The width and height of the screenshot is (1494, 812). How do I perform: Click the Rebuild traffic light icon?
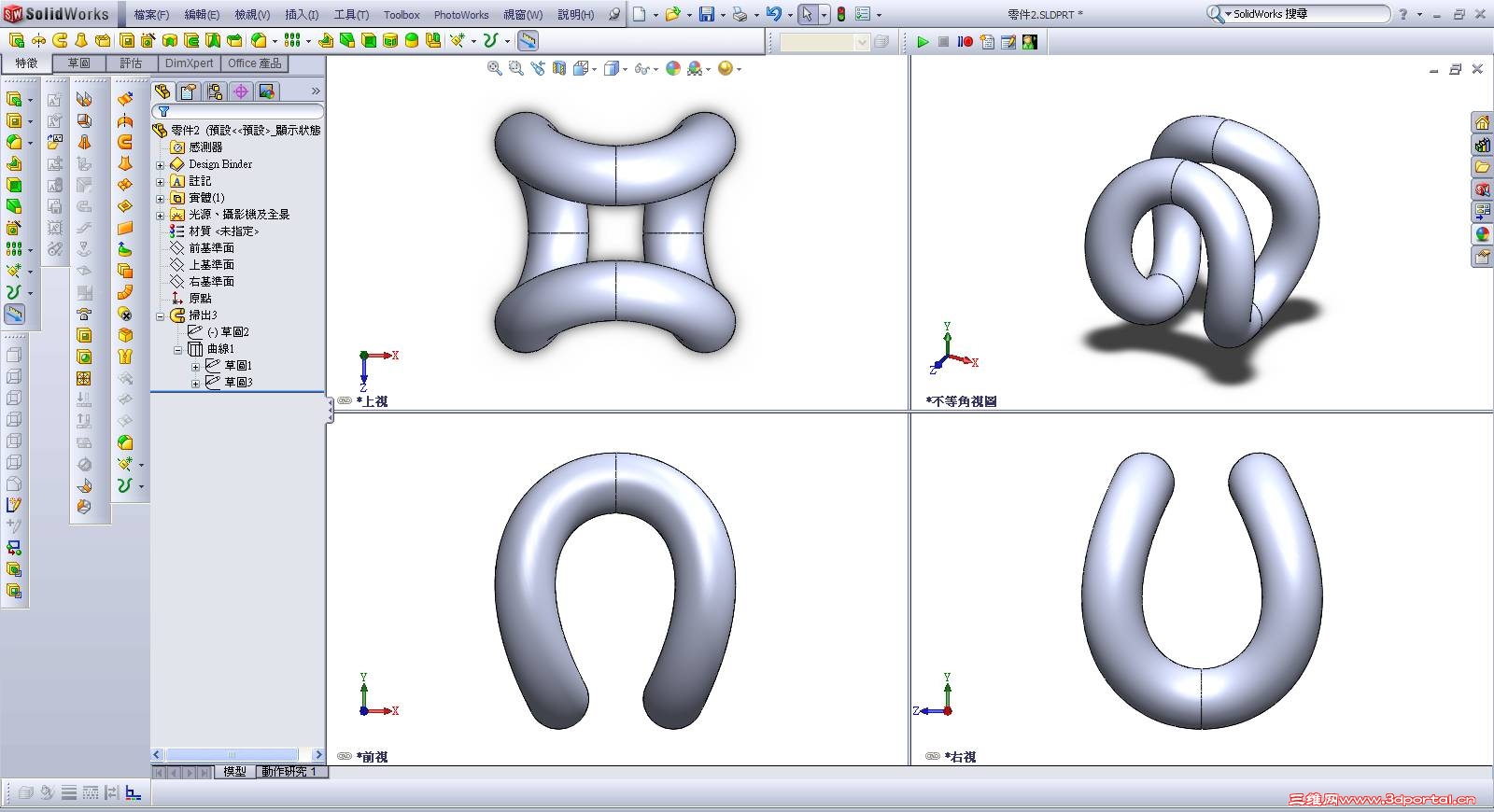tap(841, 14)
